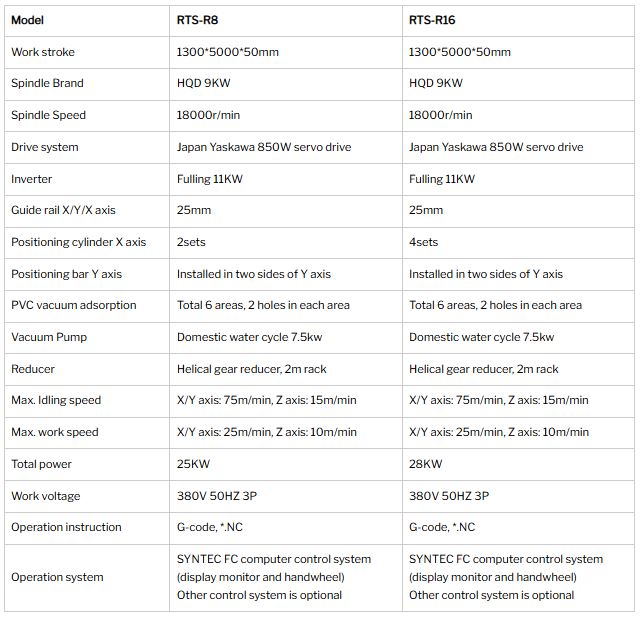The image size is (640, 620).
Task: Click the RTS-R8 column header
Action: pyautogui.click(x=197, y=20)
